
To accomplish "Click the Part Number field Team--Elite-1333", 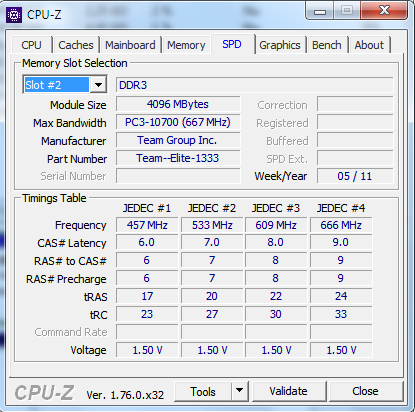I will (x=178, y=158).
